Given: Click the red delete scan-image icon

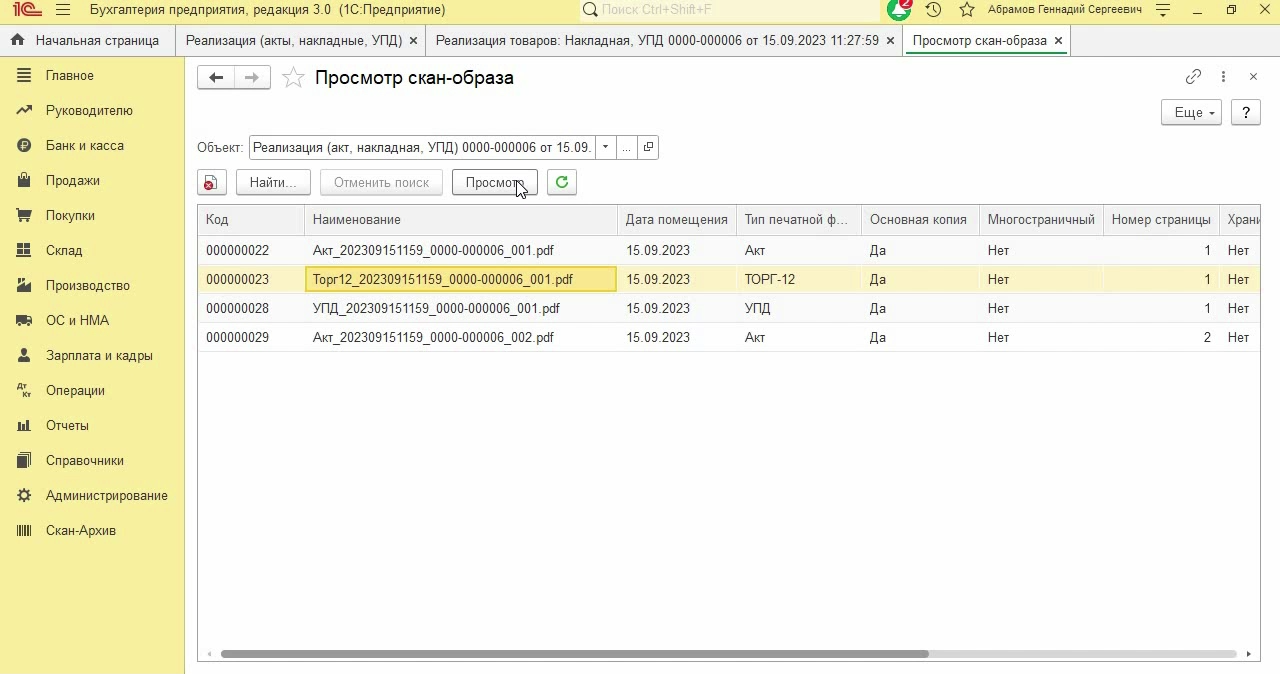Looking at the screenshot, I should click(x=210, y=183).
